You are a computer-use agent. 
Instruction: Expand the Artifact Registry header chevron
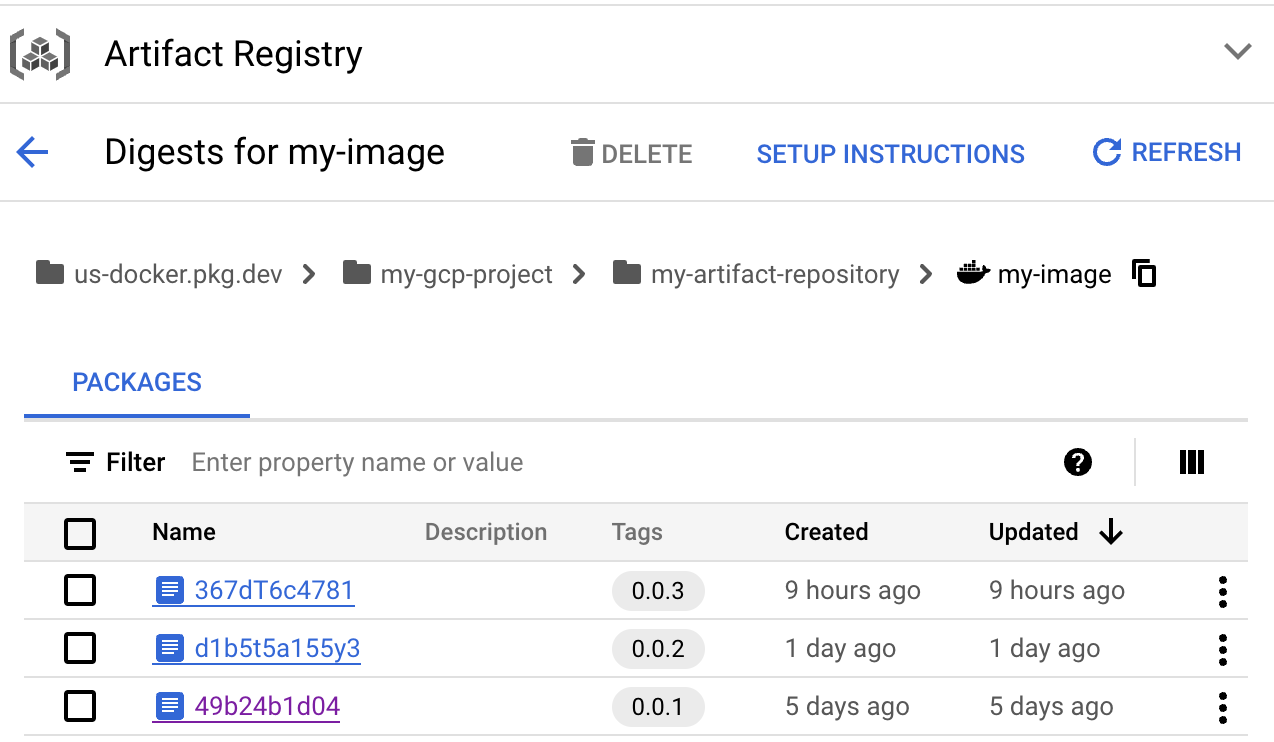click(1238, 52)
